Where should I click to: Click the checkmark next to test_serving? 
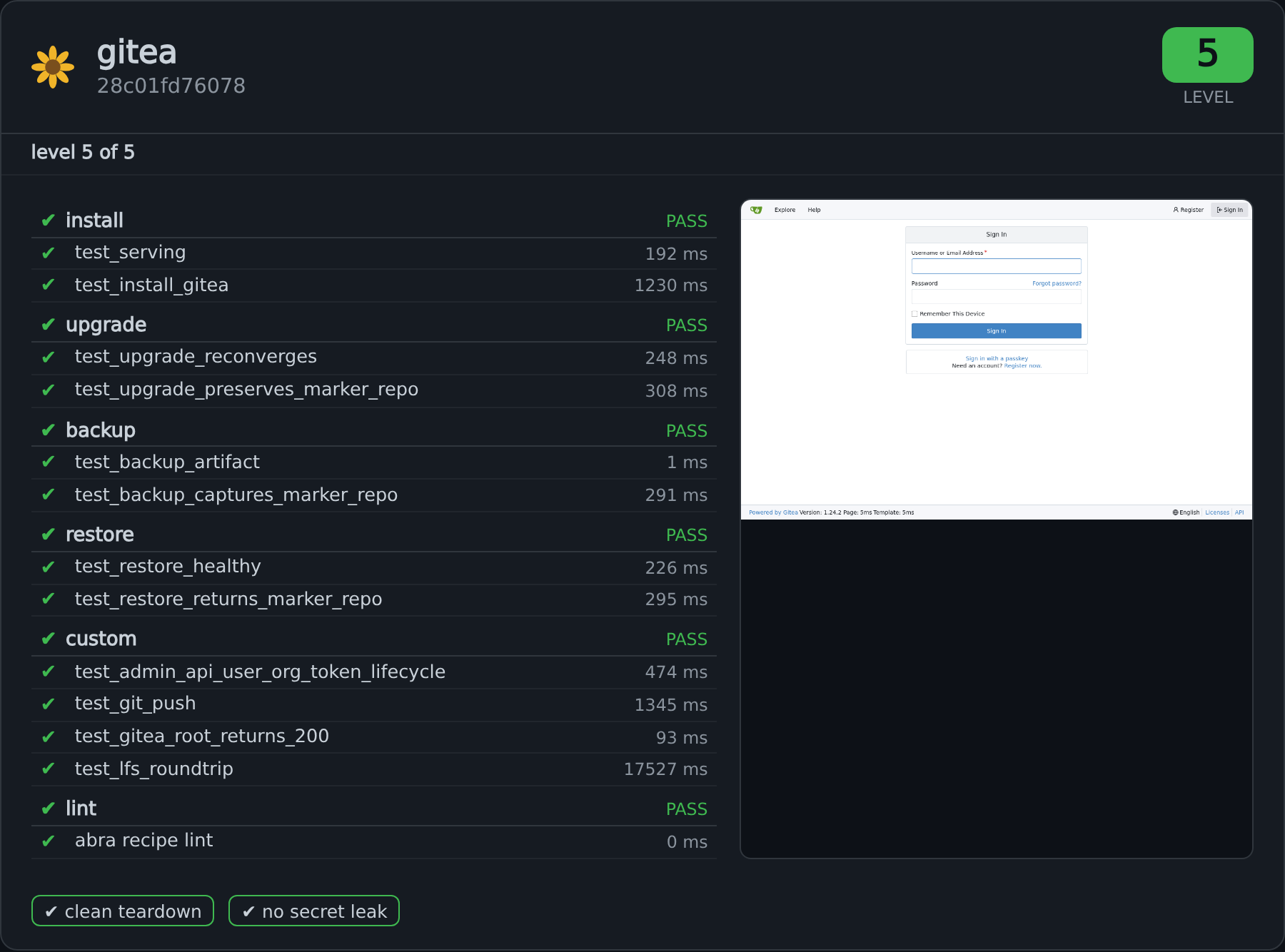pos(48,253)
